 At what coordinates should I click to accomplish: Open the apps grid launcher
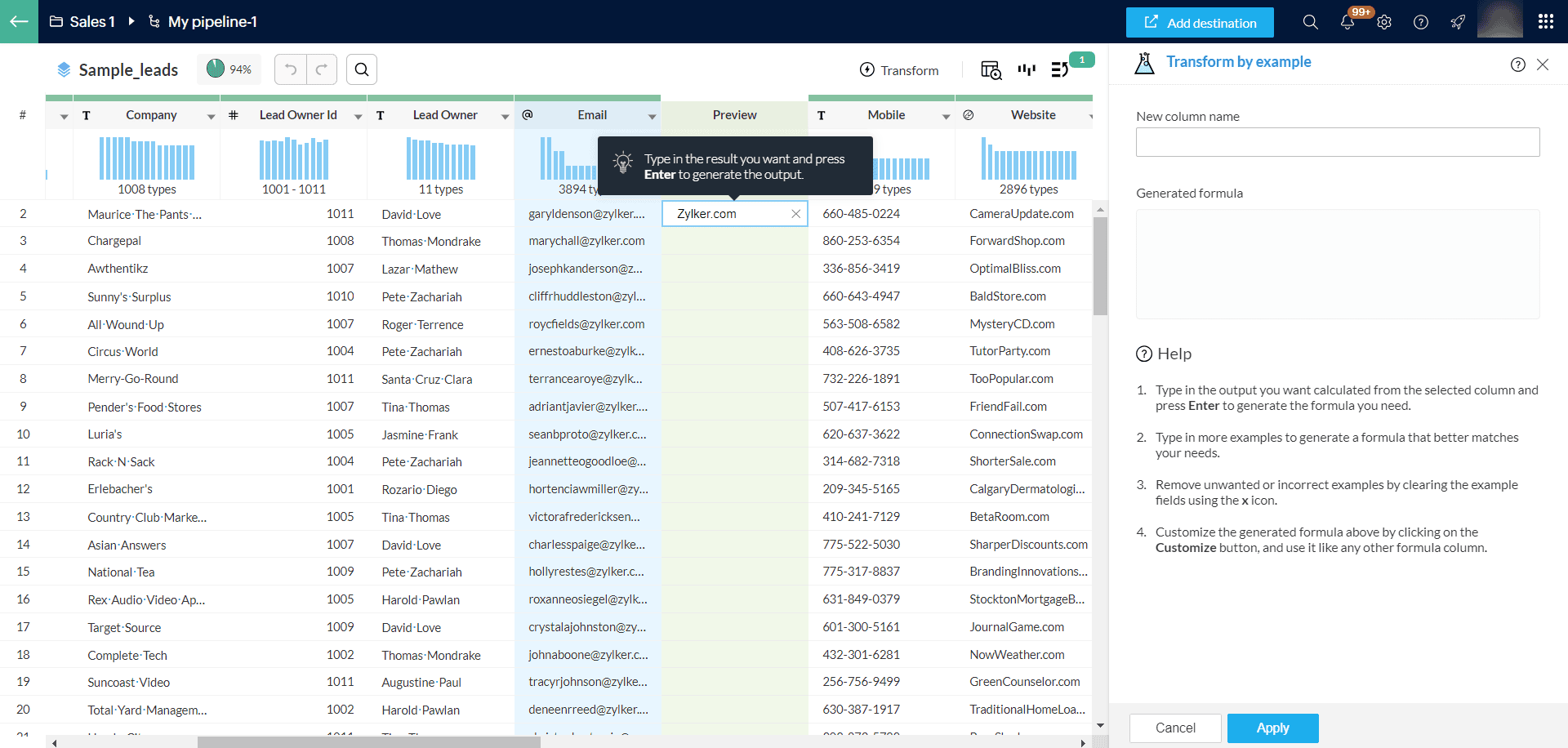coord(1545,22)
